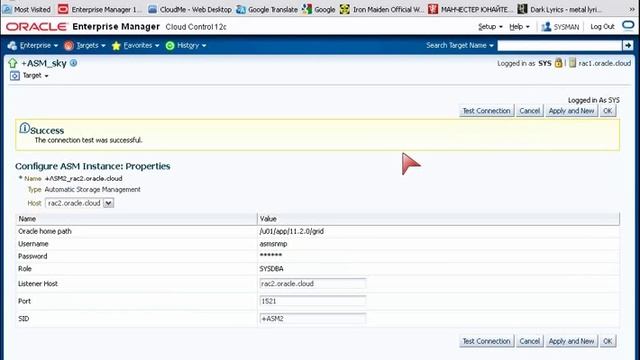Viewport: 640px width, 360px height.
Task: Click the Target menu icon
Action: 15,76
